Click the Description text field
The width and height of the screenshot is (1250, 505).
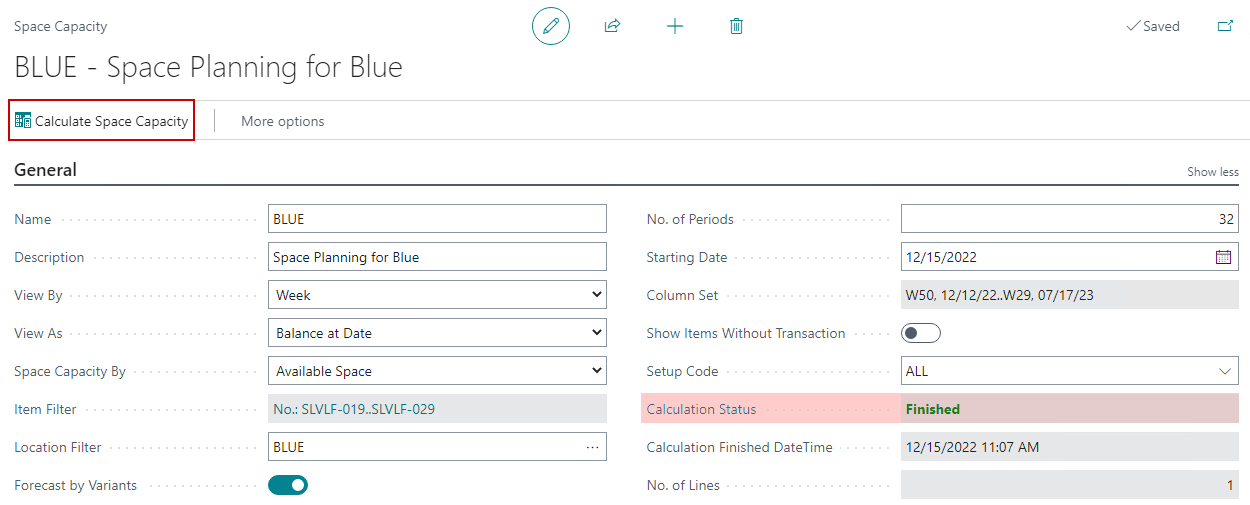point(437,257)
